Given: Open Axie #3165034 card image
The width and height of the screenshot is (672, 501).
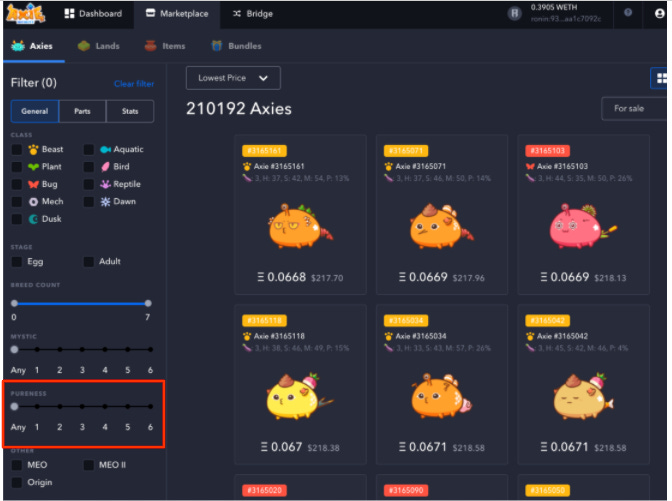Looking at the screenshot, I should pos(441,396).
